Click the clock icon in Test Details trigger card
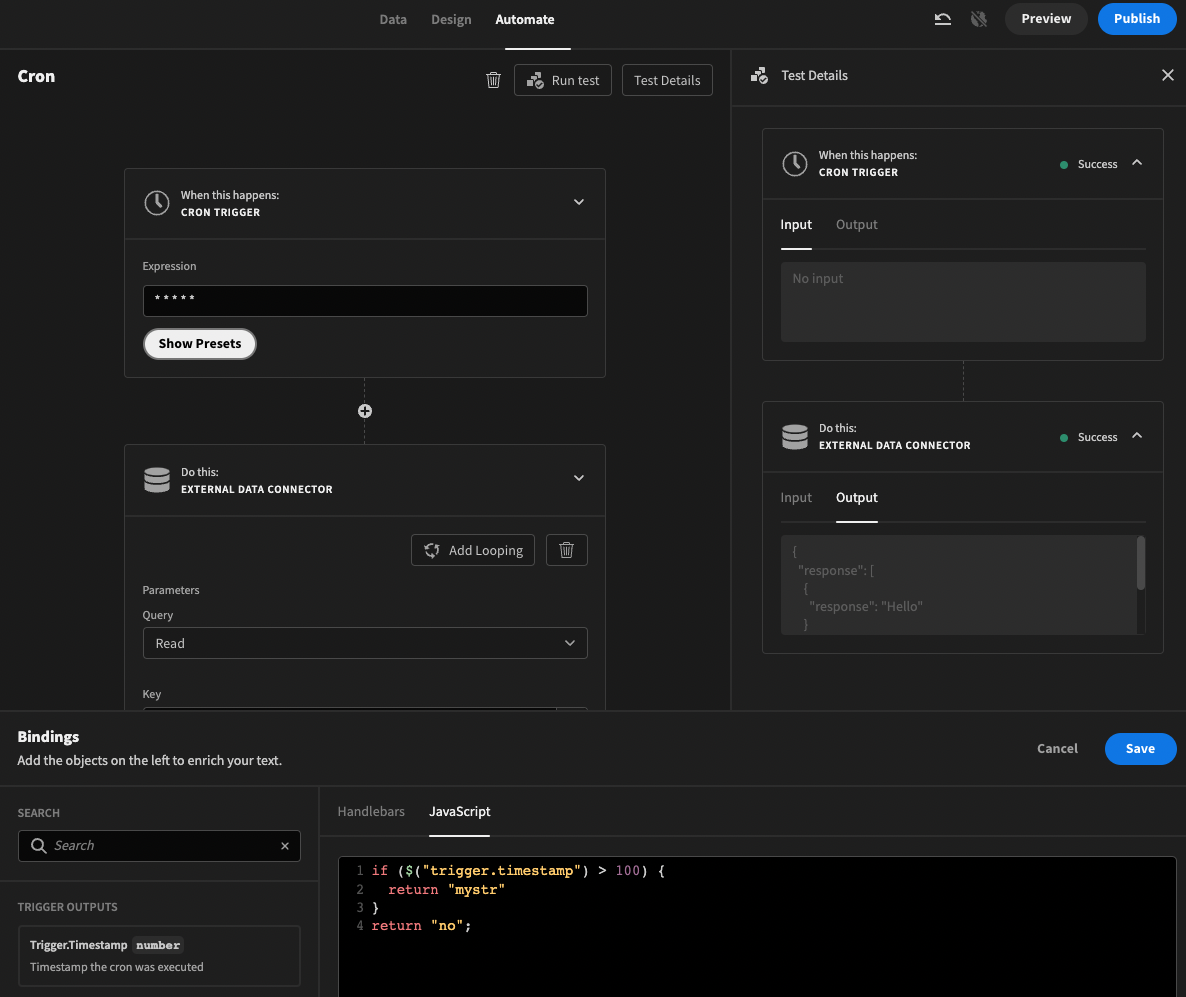Image resolution: width=1186 pixels, height=997 pixels. click(794, 163)
